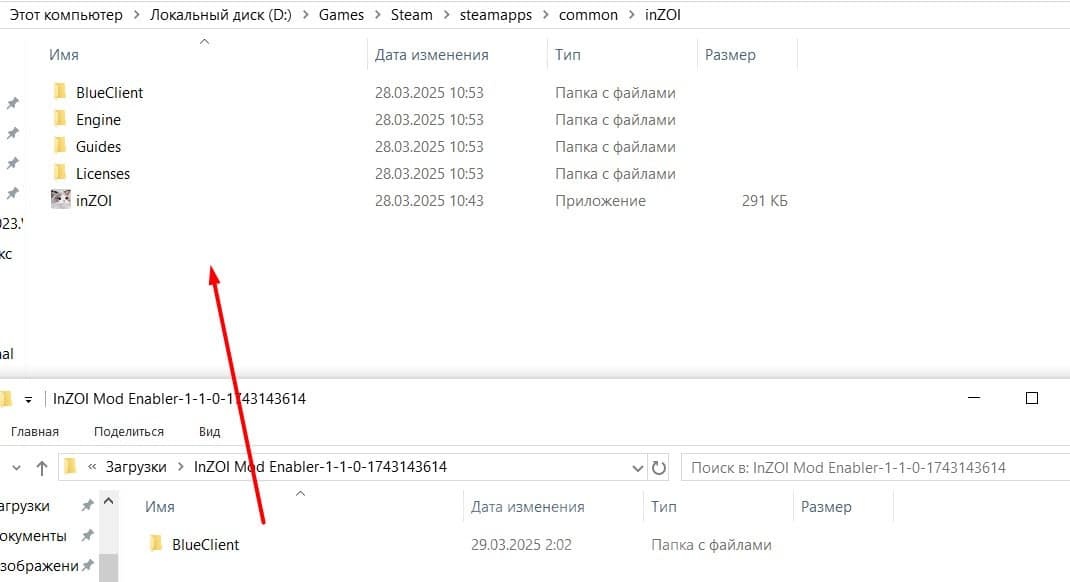Screen dimensions: 1070x582
Task: Go to steamapps in breadcrumb path
Action: tap(495, 15)
